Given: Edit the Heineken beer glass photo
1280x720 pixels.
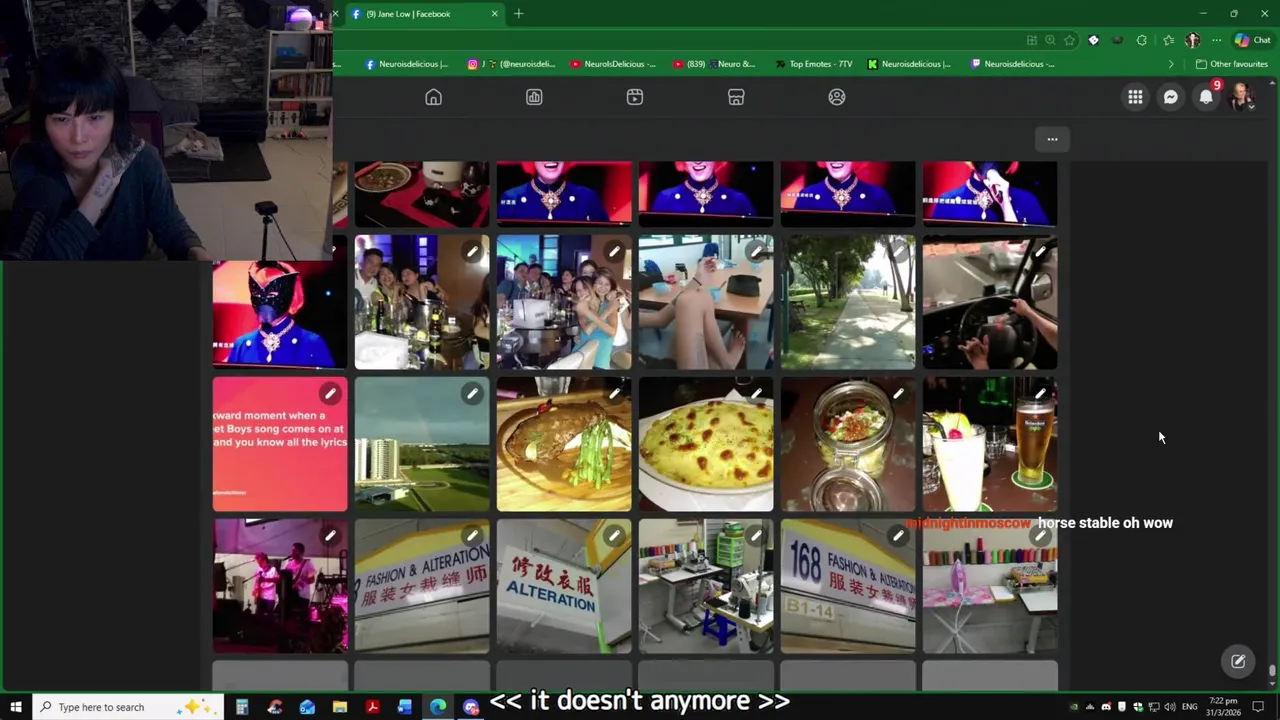Looking at the screenshot, I should tap(1041, 394).
